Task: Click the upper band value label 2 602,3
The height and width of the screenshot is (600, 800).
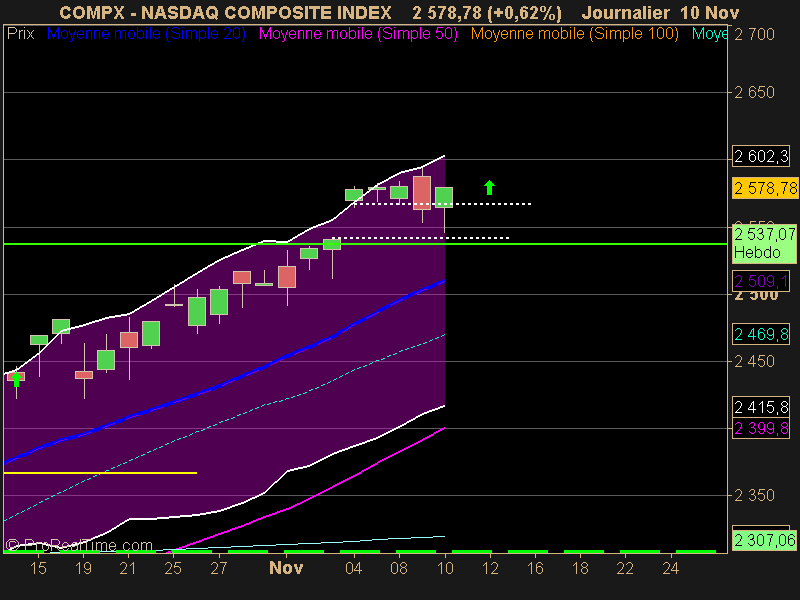Action: [761, 156]
